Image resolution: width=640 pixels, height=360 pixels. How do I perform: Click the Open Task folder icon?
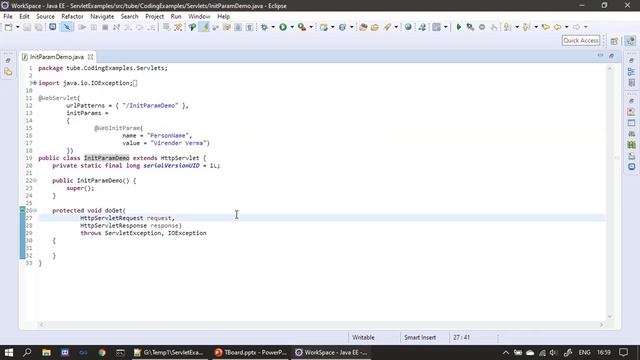375,27
